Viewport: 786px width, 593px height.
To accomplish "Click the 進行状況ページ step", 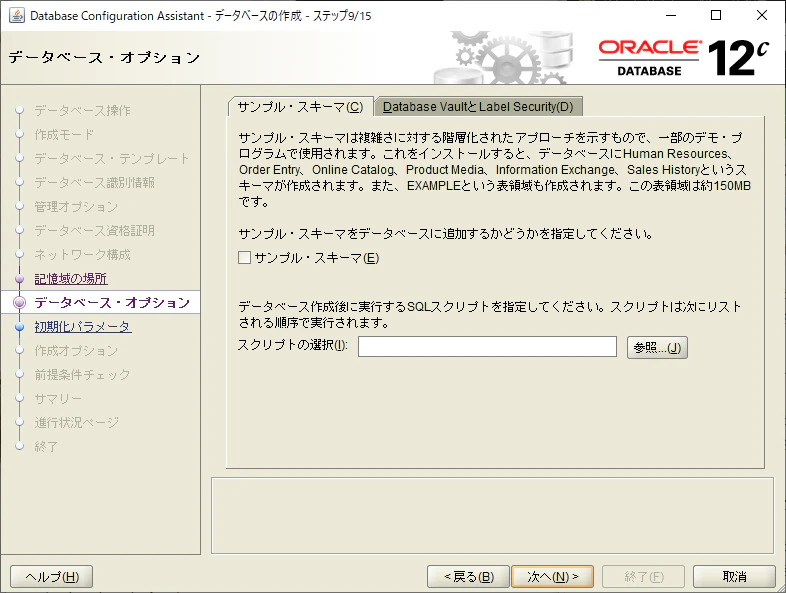I will 77,423.
